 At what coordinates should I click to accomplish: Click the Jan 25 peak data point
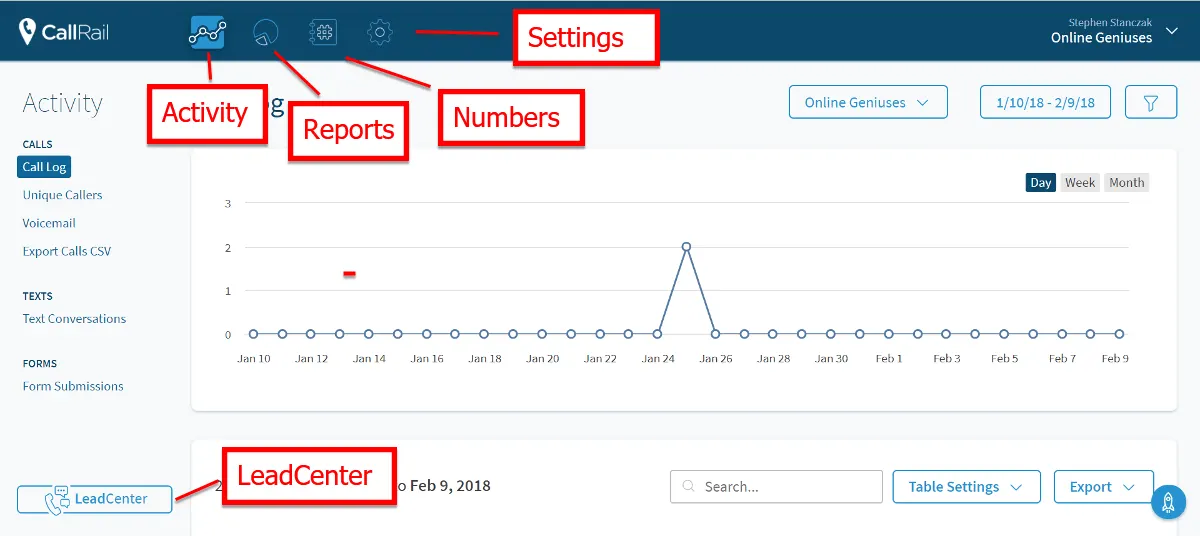[686, 246]
